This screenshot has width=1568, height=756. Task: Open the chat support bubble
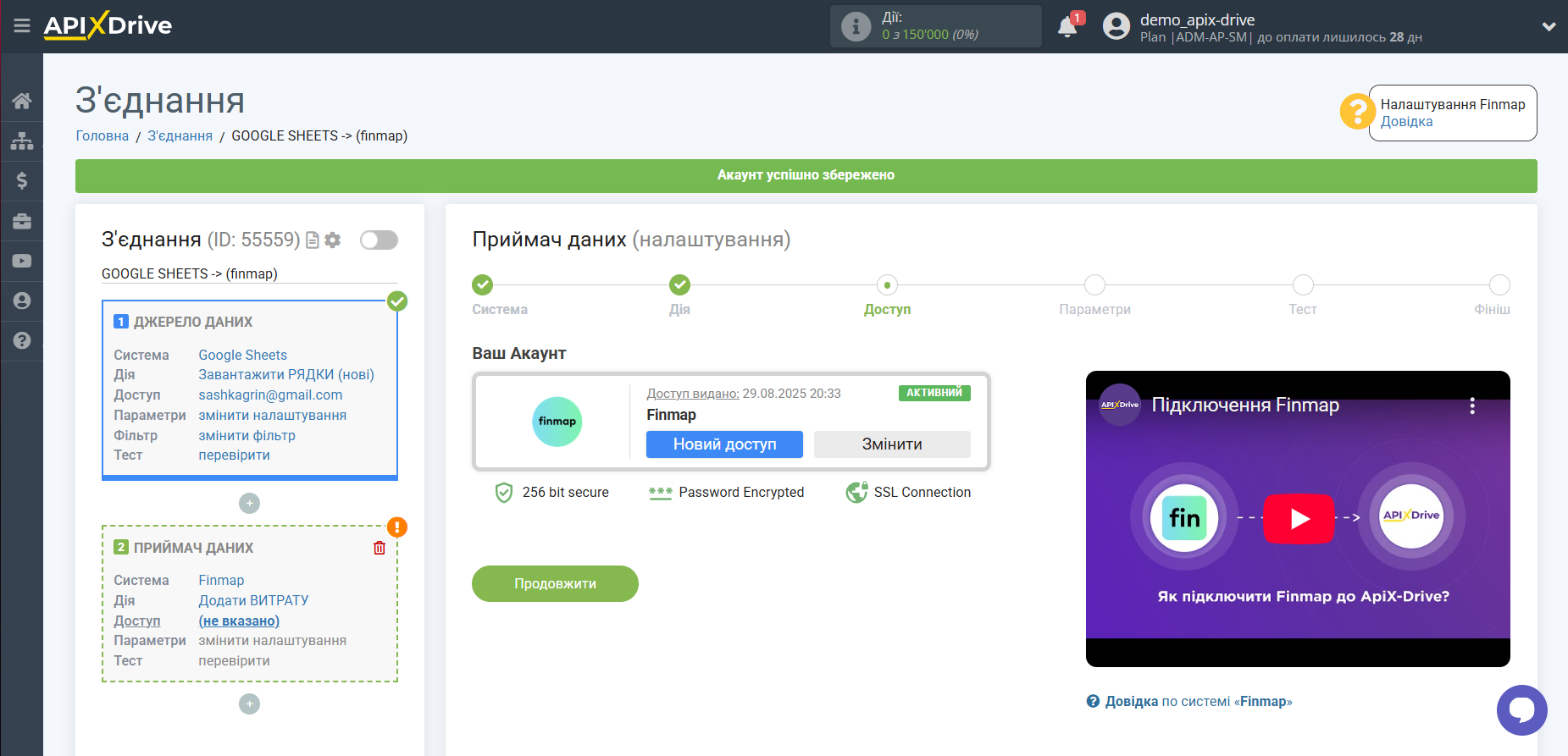(x=1521, y=709)
